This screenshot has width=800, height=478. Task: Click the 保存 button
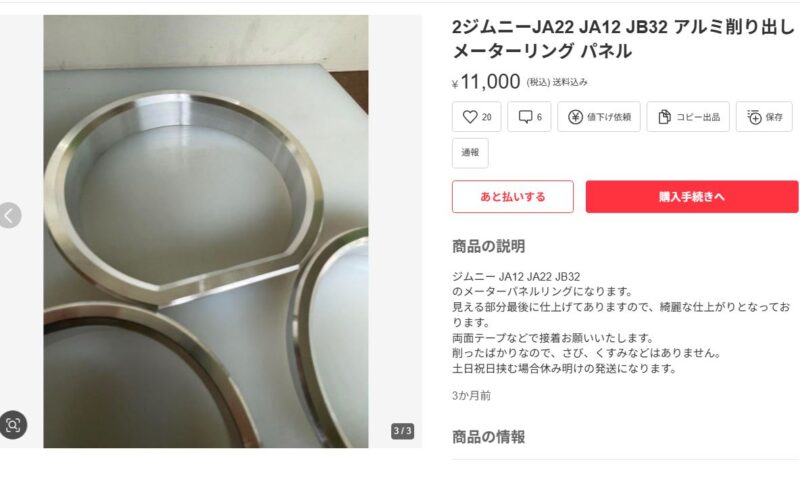[764, 117]
